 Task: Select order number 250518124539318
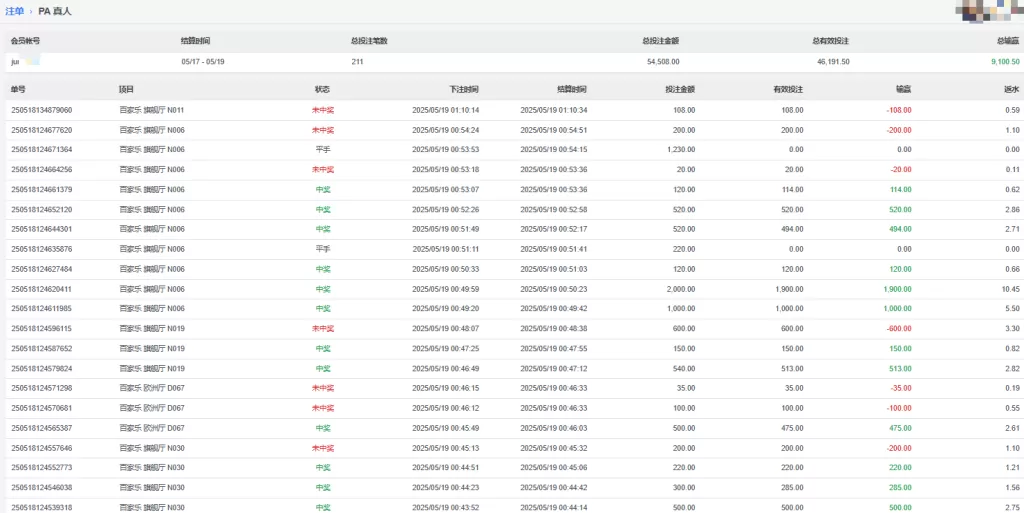[x=42, y=507]
